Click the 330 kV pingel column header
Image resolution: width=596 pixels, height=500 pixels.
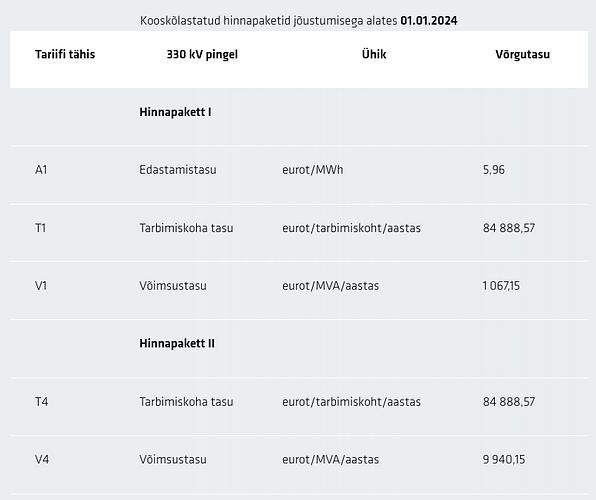[x=202, y=54]
